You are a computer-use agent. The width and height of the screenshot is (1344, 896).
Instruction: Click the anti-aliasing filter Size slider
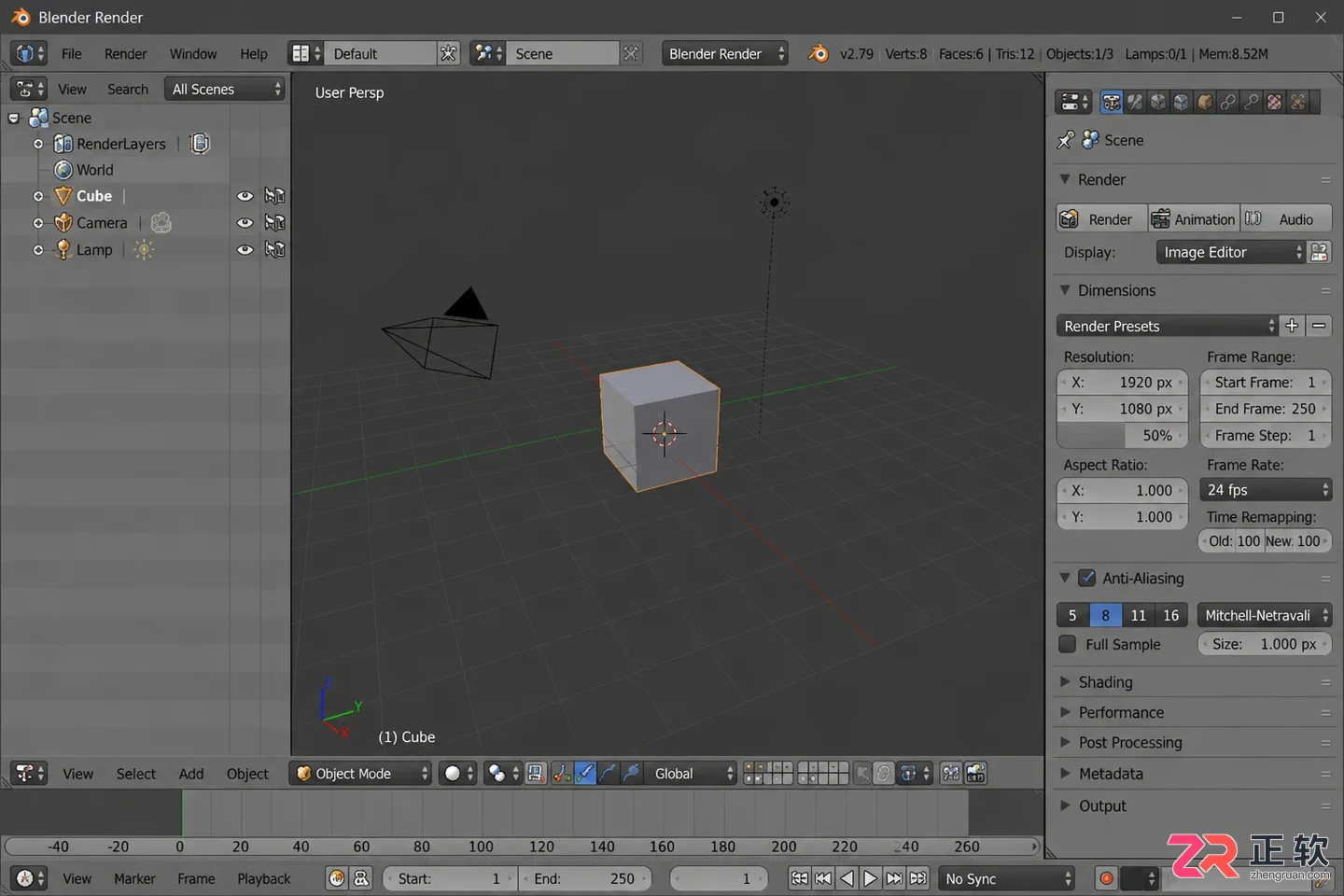pos(1266,644)
